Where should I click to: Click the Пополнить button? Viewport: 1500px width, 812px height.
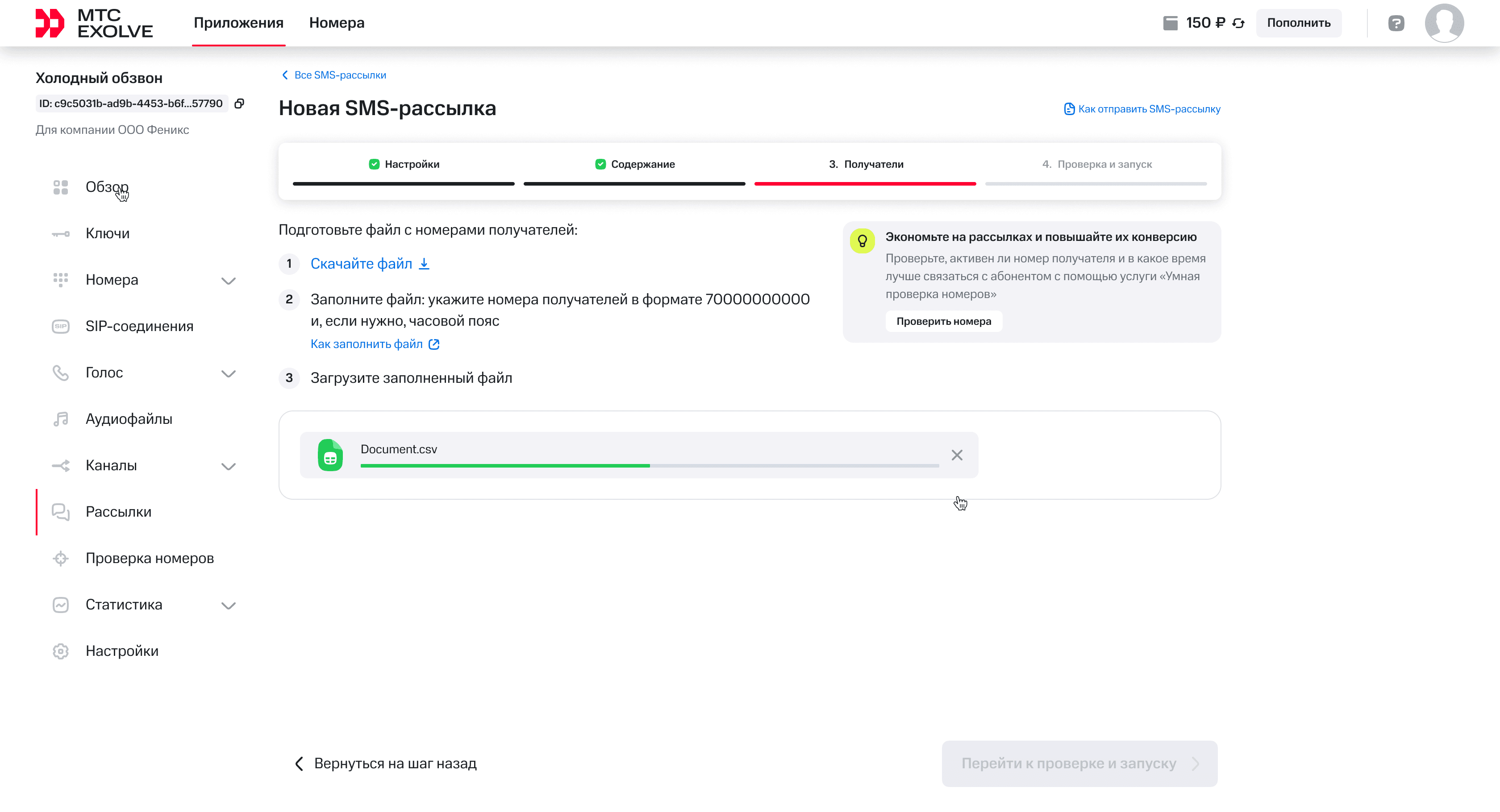(1299, 23)
